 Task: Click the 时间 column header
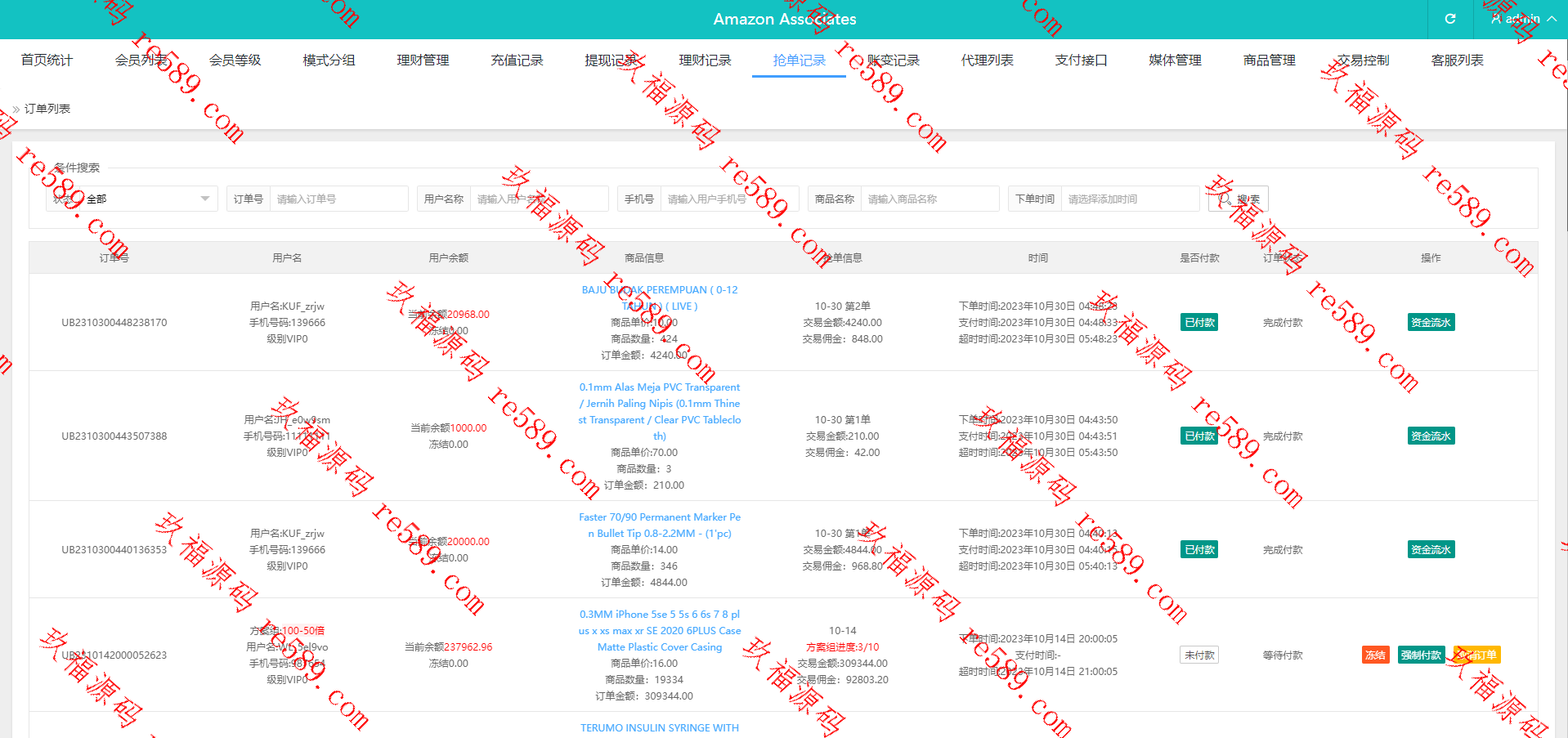[x=1038, y=257]
